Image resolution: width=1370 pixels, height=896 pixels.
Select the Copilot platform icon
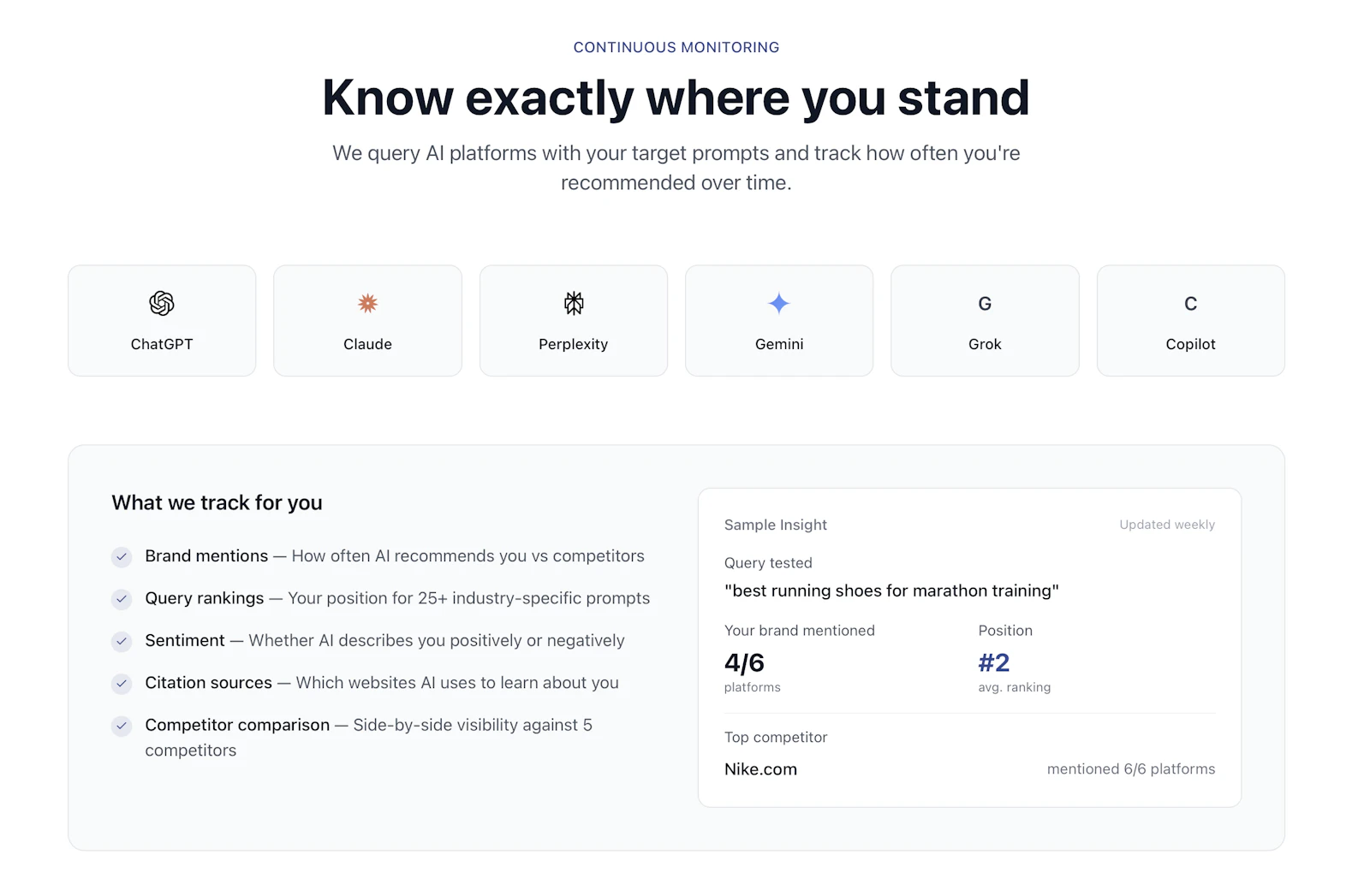tap(1190, 303)
